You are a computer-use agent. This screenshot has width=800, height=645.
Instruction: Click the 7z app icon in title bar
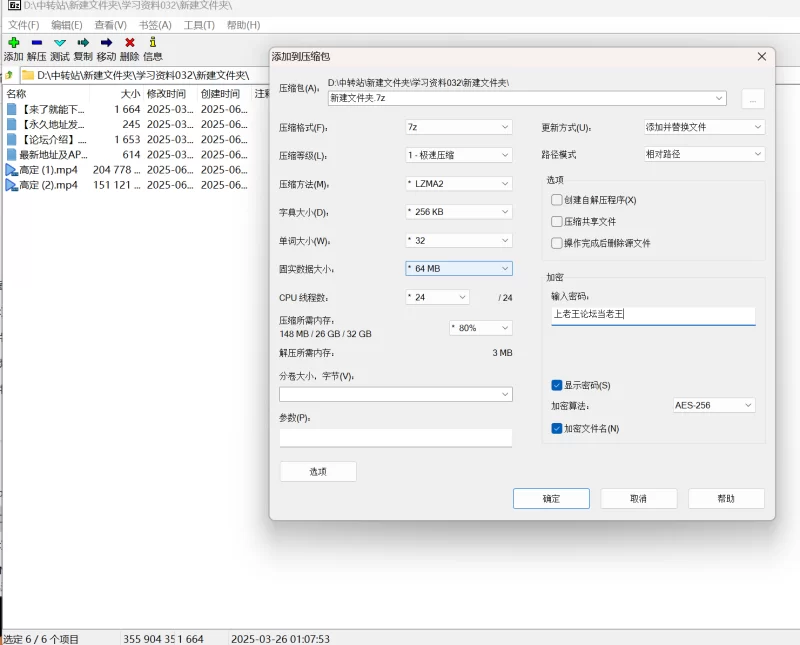(14, 6)
